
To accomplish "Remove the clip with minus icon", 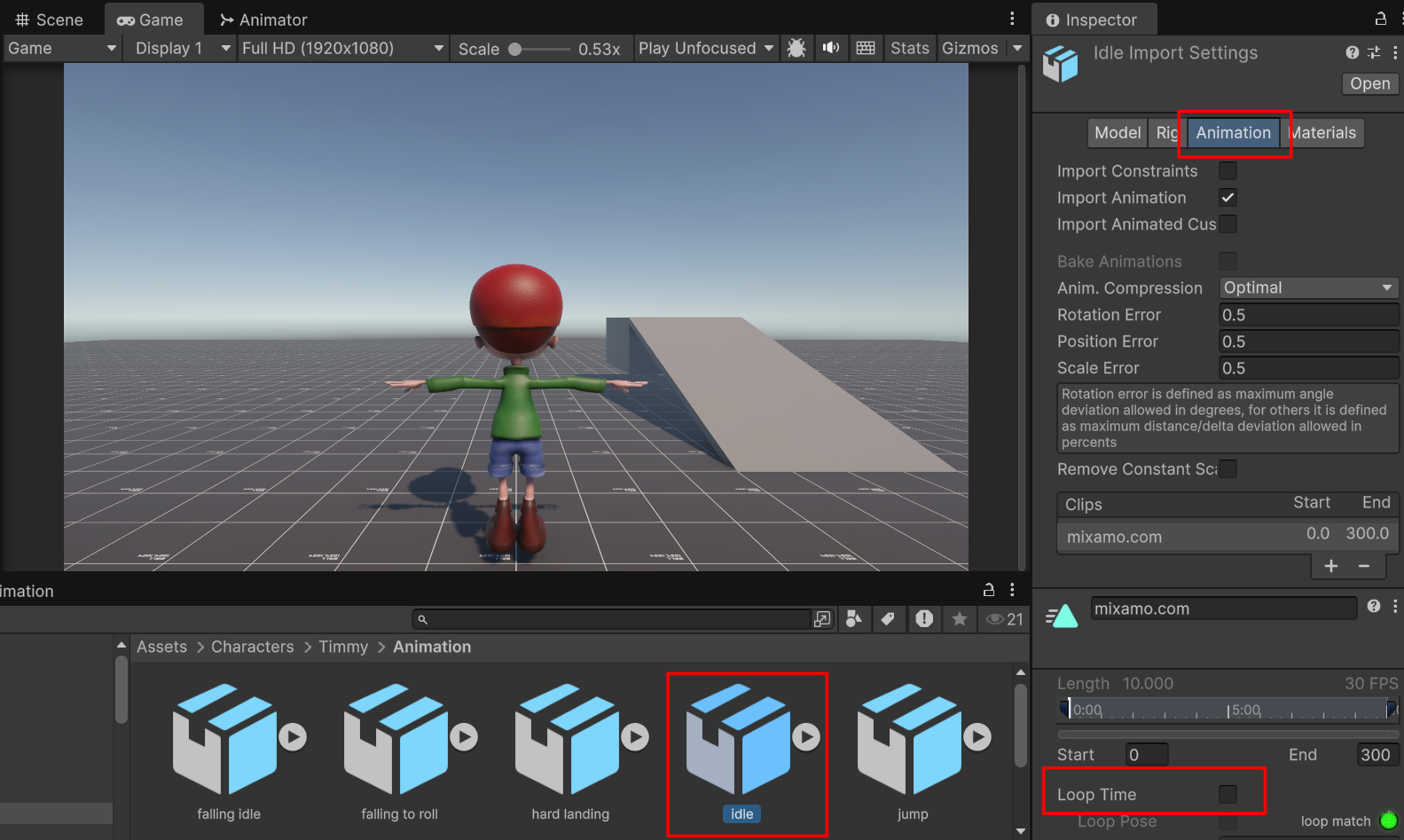I will pyautogui.click(x=1364, y=566).
